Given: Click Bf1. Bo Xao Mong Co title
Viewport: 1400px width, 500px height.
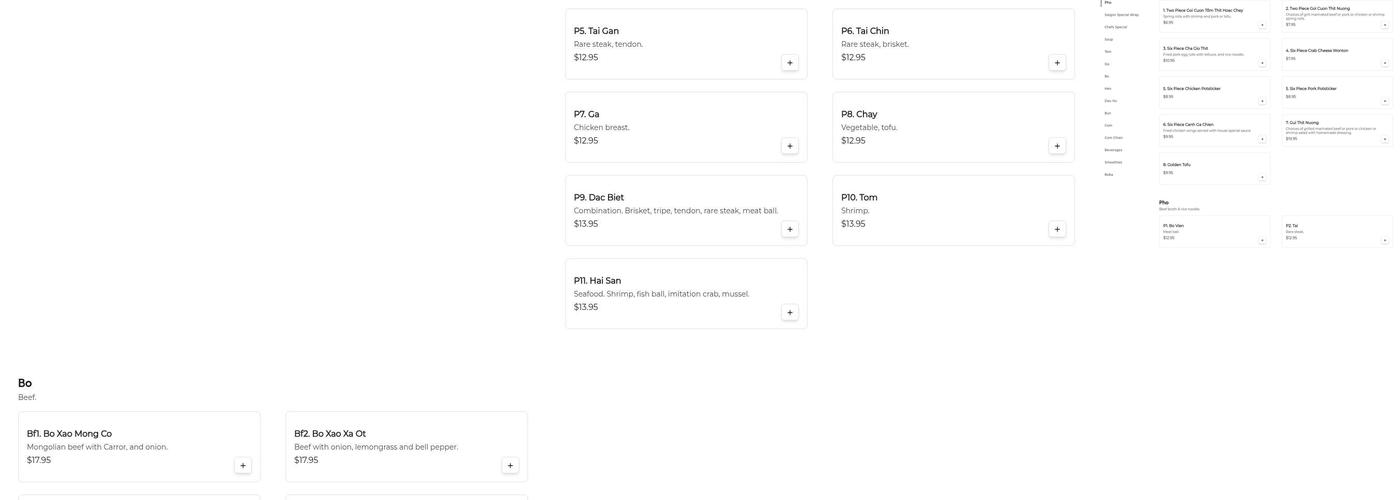Looking at the screenshot, I should [x=69, y=434].
